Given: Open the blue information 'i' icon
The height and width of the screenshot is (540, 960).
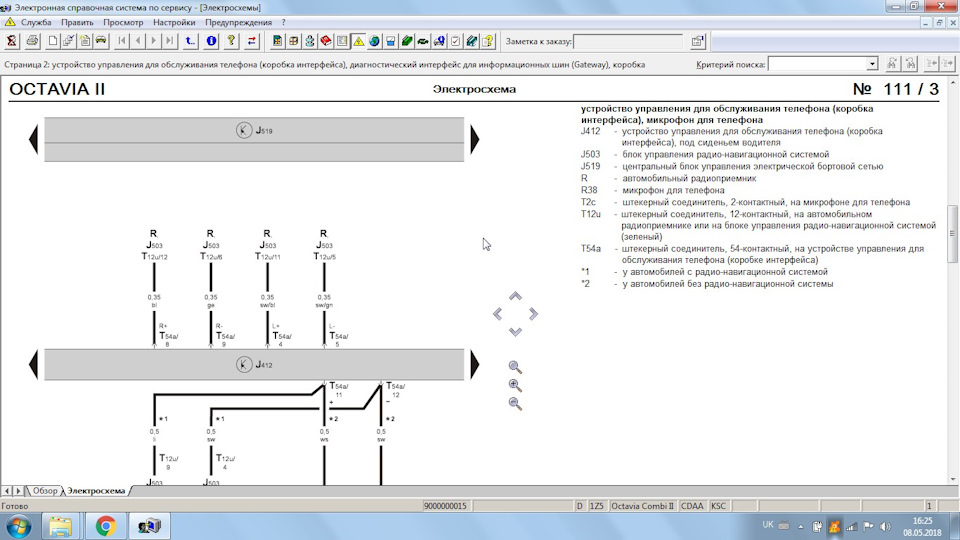Looking at the screenshot, I should point(211,42).
